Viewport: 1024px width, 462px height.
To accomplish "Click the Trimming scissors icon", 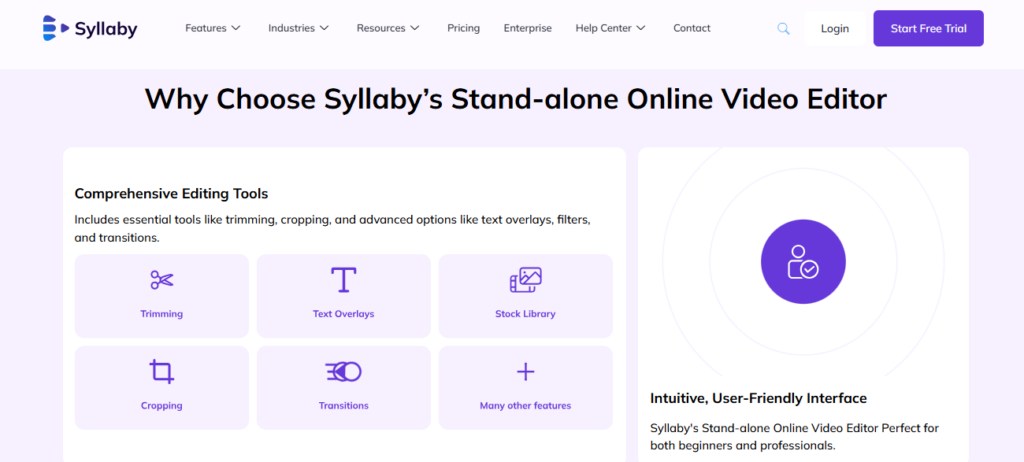I will [x=162, y=280].
